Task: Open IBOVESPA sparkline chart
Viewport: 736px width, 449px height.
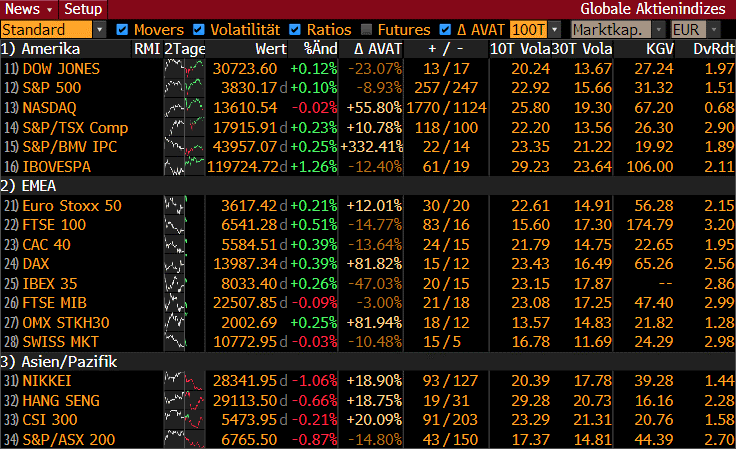Action: [184, 166]
